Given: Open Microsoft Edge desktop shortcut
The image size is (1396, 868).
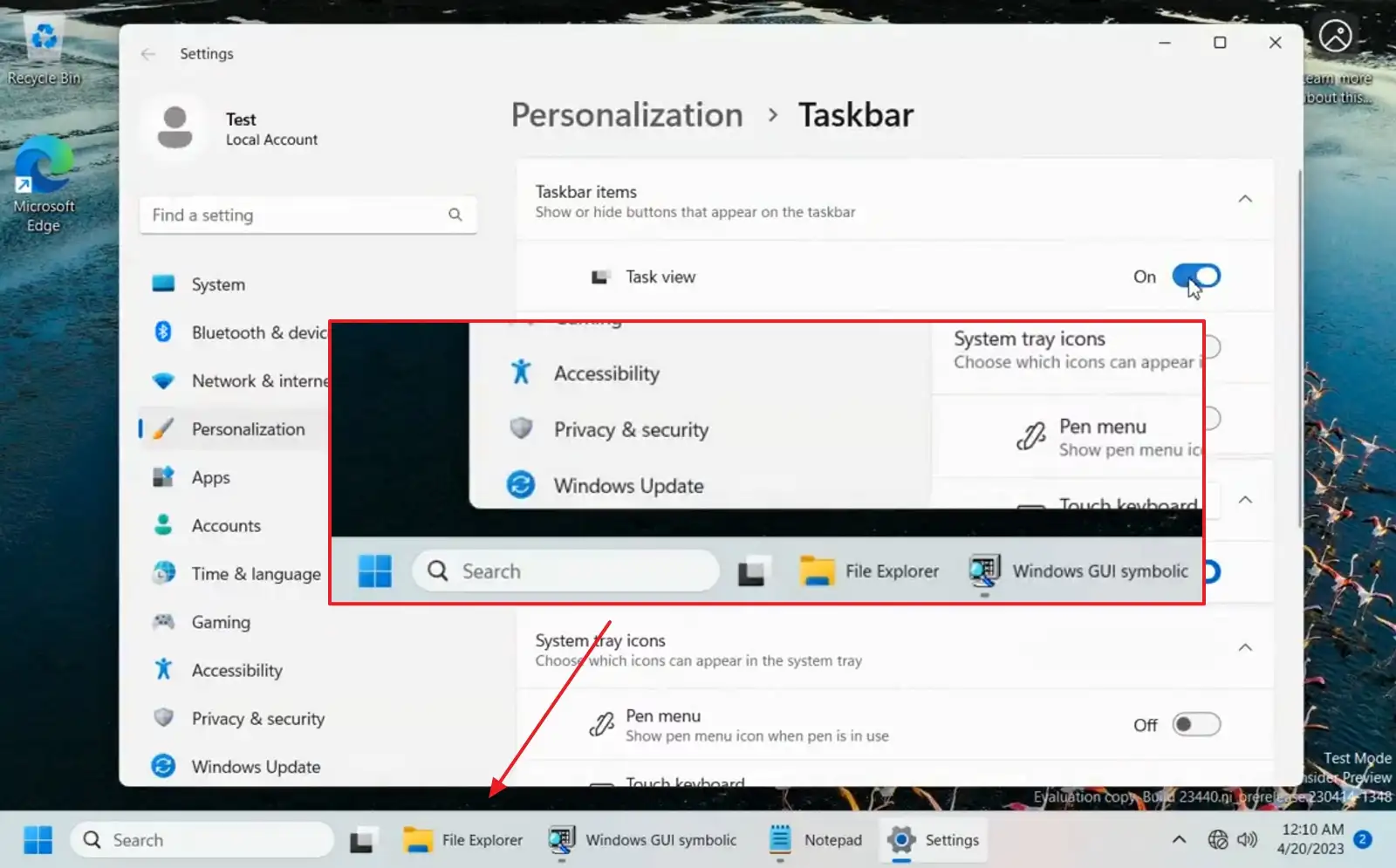Looking at the screenshot, I should pos(44,185).
